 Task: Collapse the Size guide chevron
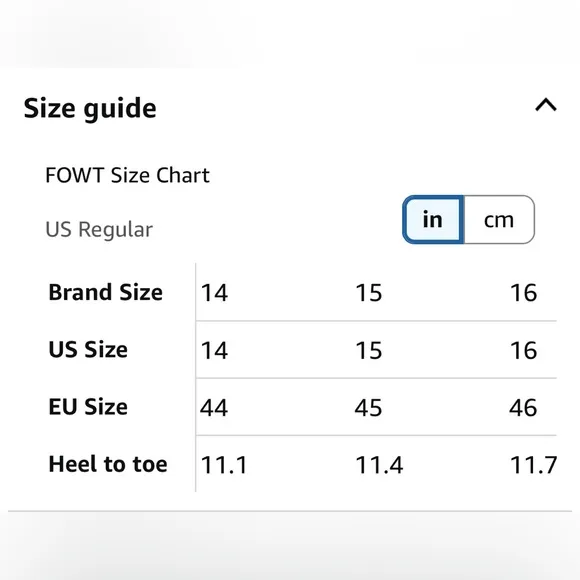pos(546,105)
